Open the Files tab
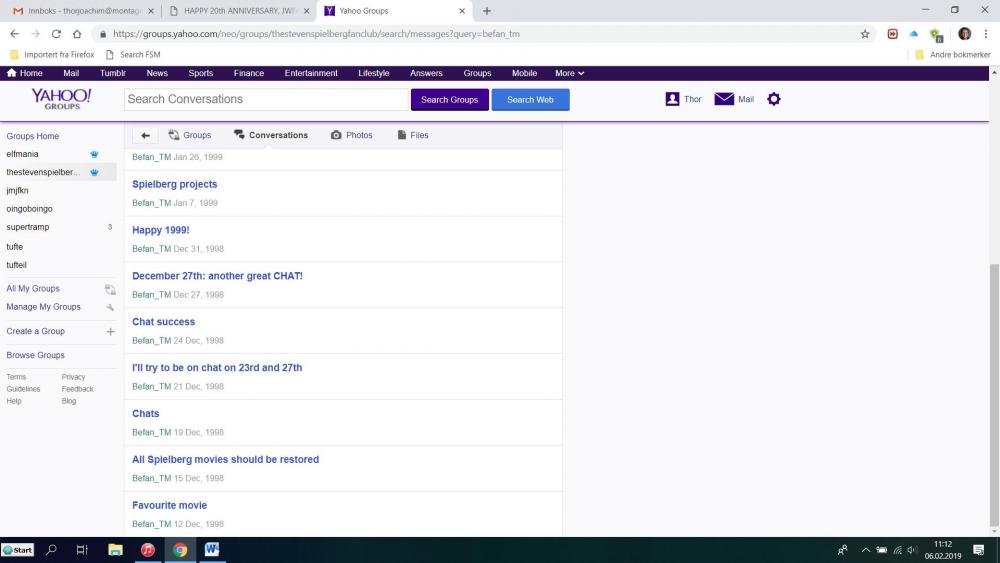This screenshot has height=563, width=1000. coord(413,135)
